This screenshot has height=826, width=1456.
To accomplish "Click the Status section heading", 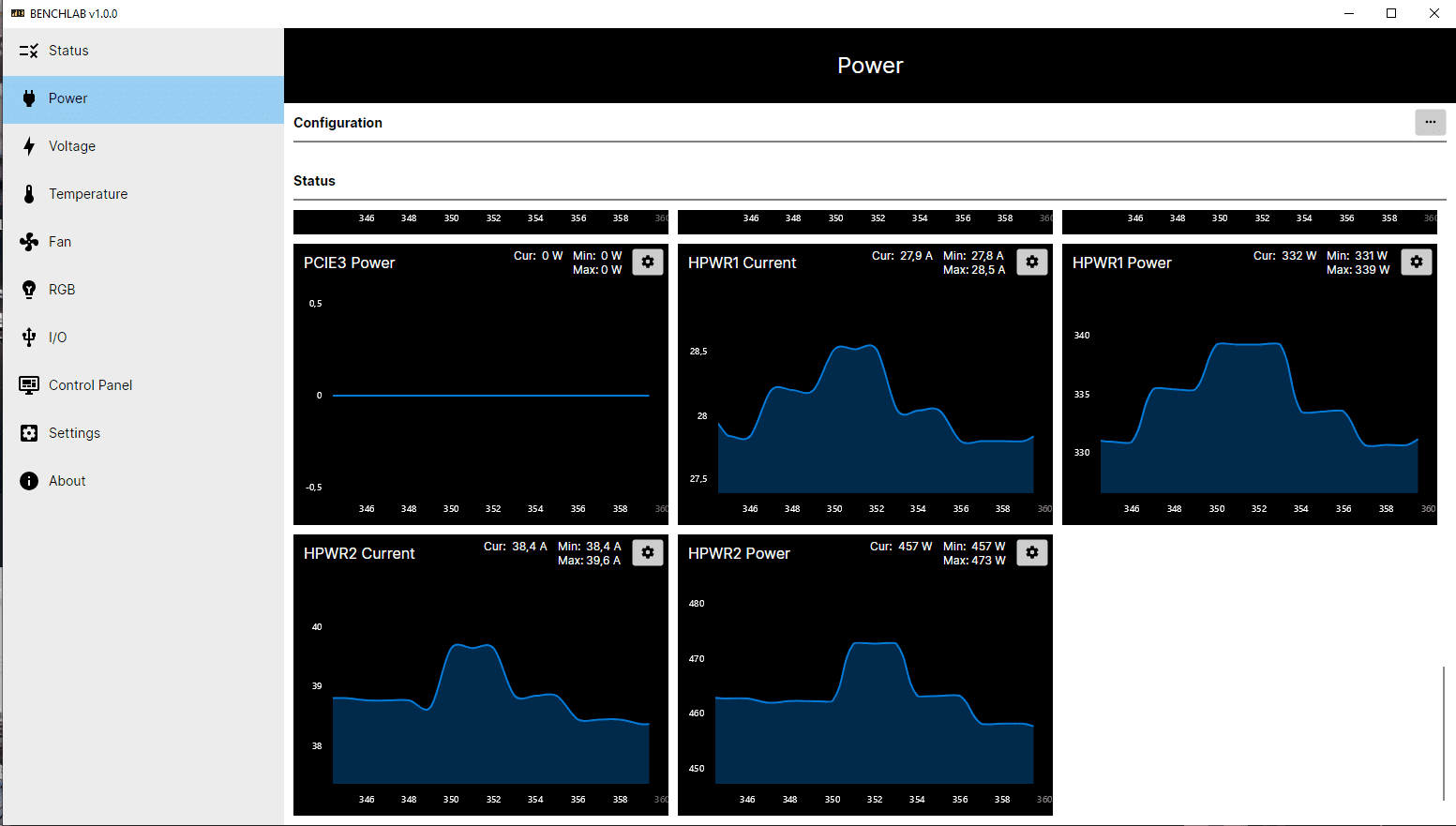I will pyautogui.click(x=314, y=181).
